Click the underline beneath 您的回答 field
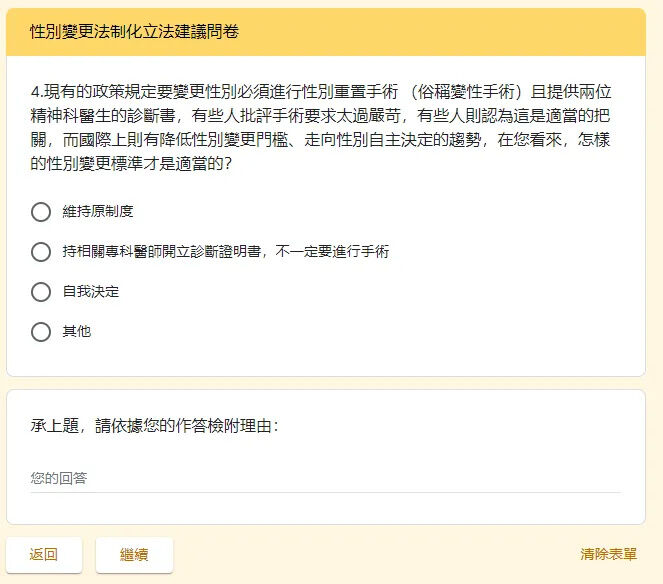The width and height of the screenshot is (663, 584). coord(326,493)
